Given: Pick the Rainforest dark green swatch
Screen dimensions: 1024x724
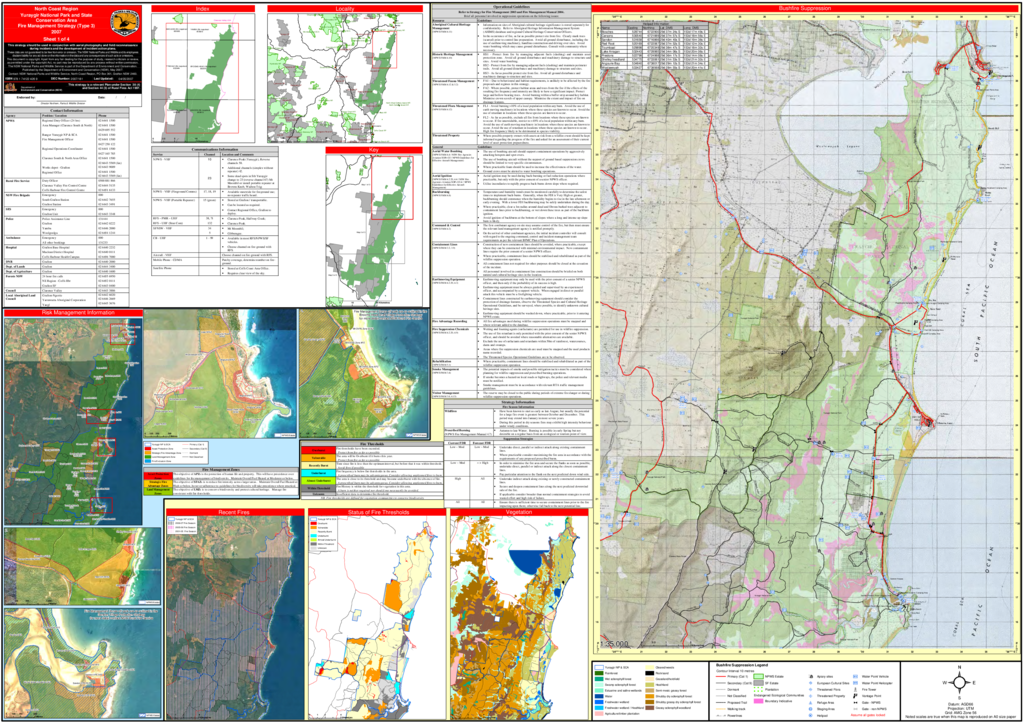Looking at the screenshot, I should click(x=599, y=673).
